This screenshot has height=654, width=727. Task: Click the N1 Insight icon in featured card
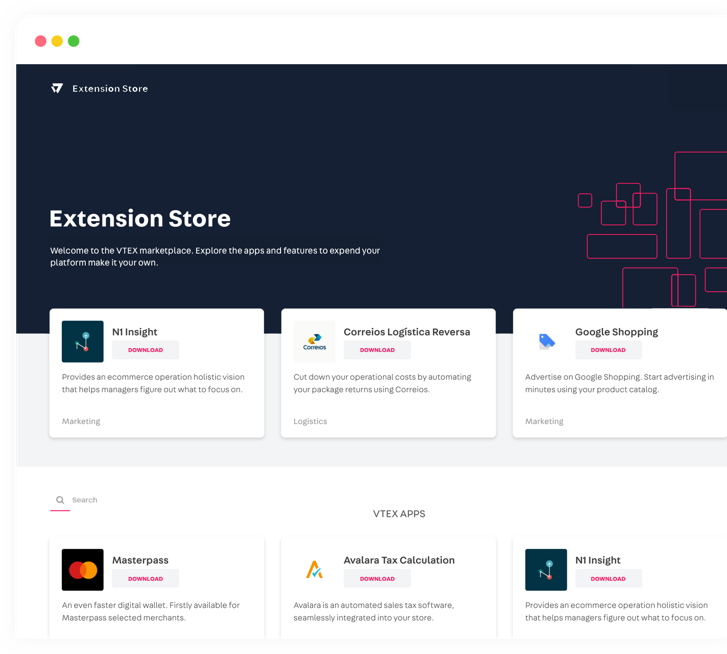click(x=83, y=341)
